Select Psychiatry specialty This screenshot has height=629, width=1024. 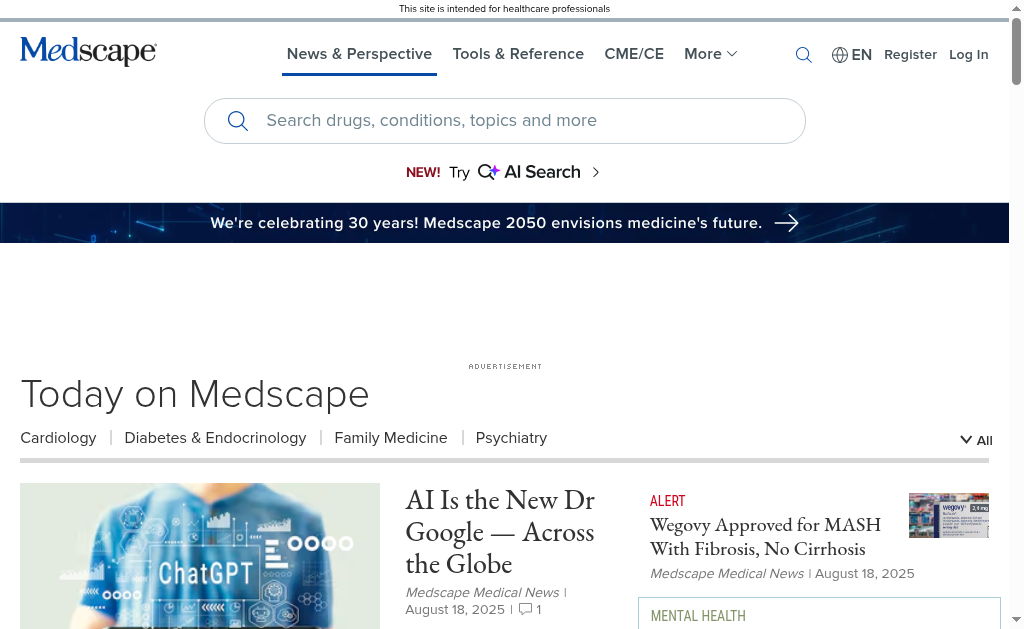tap(511, 438)
